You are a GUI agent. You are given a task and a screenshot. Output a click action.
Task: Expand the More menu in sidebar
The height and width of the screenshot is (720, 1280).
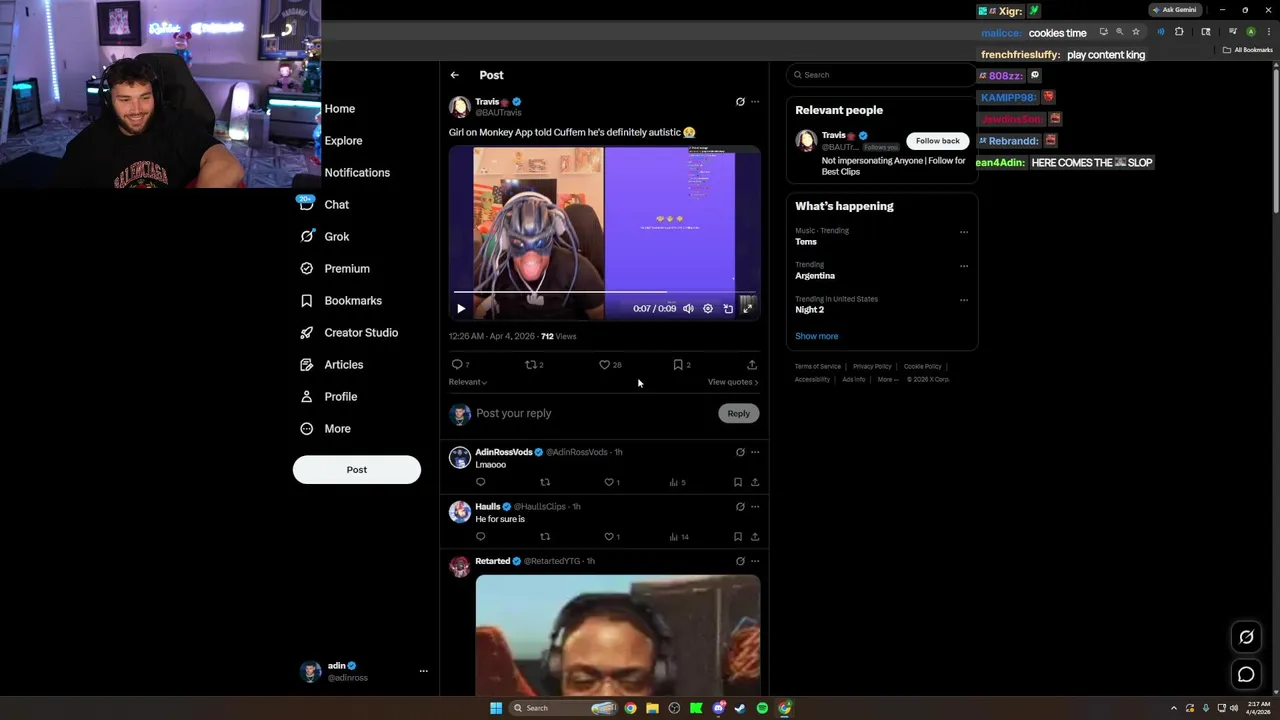(x=325, y=428)
